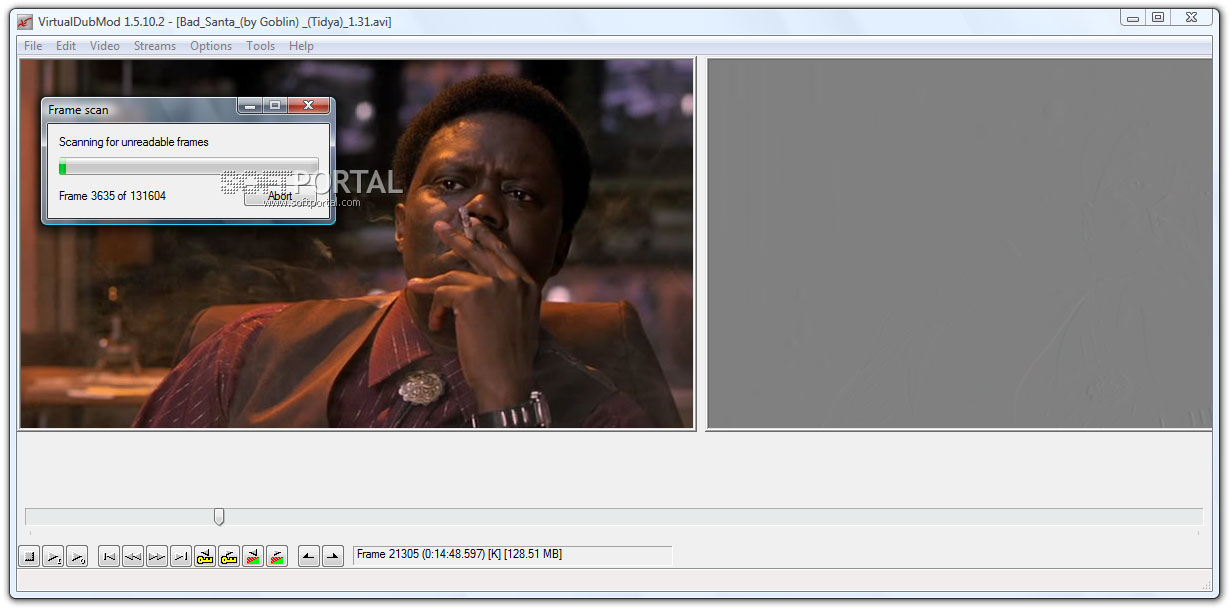Image resolution: width=1230 pixels, height=615 pixels.
Task: Open the Video menu
Action: 104,46
